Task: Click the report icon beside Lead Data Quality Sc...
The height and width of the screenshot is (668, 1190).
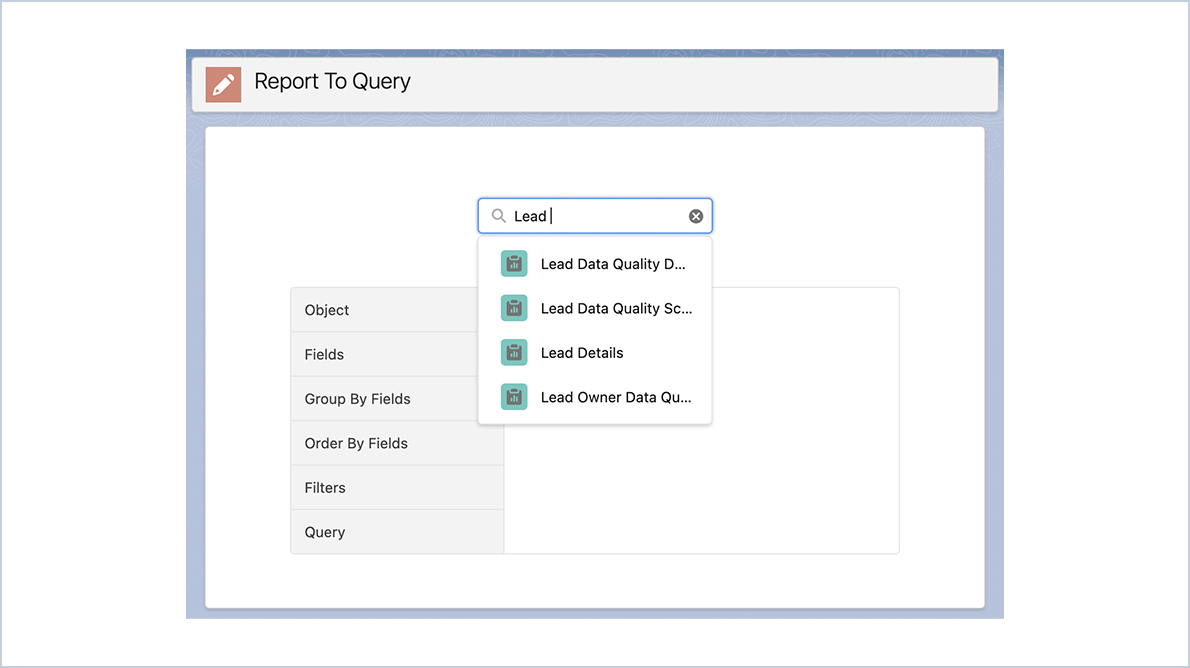Action: pos(513,308)
